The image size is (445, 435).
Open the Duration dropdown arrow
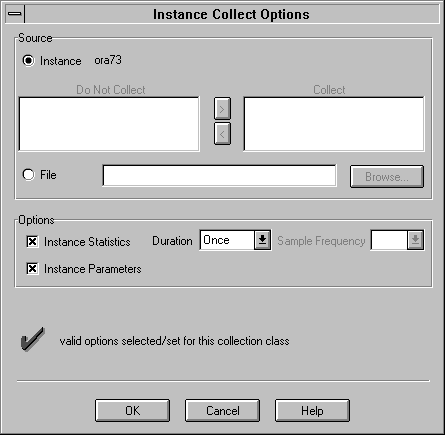click(x=262, y=240)
